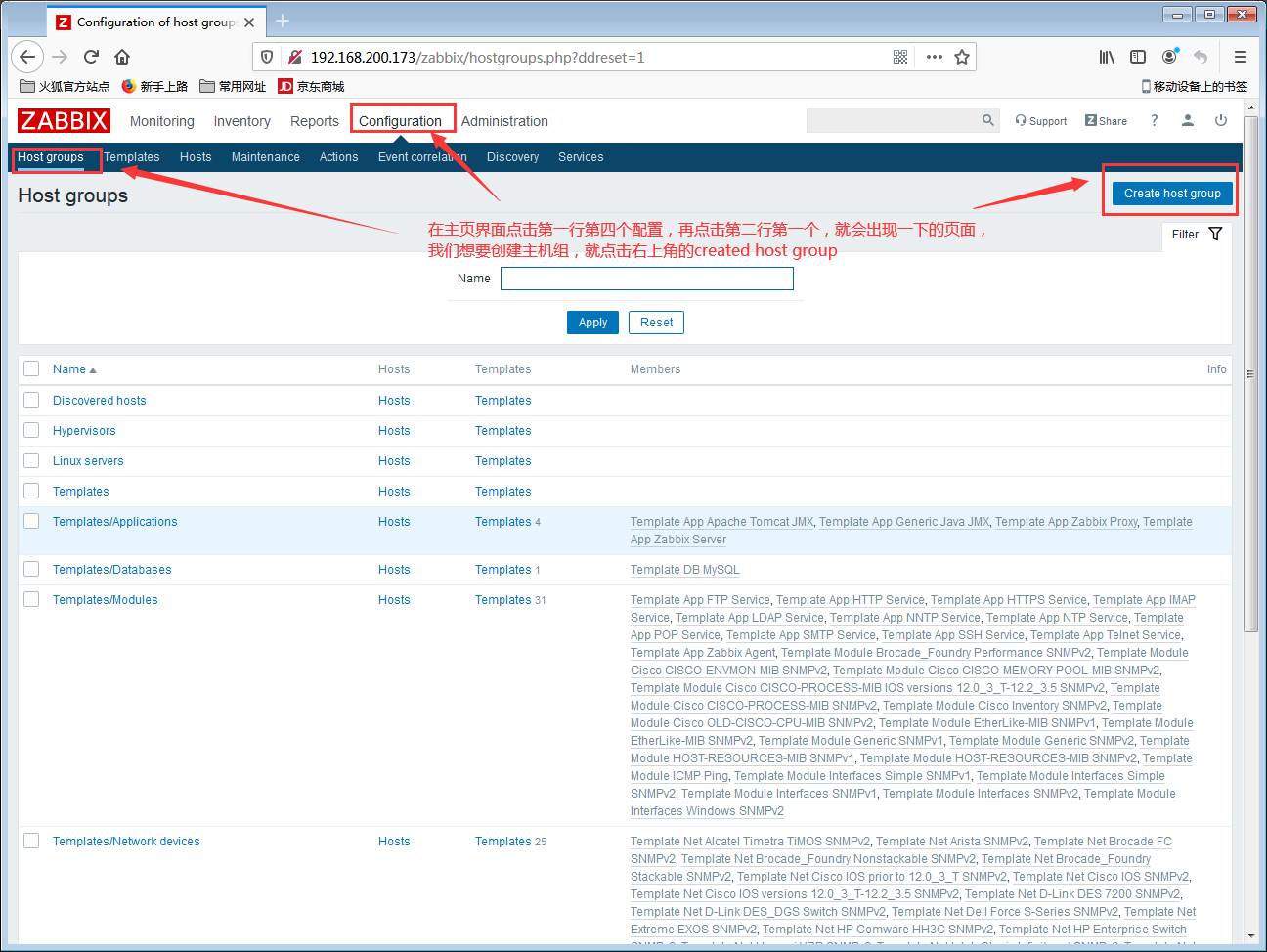Click the filter Name input field
Screen dimensions: 1267x952
[x=647, y=279]
